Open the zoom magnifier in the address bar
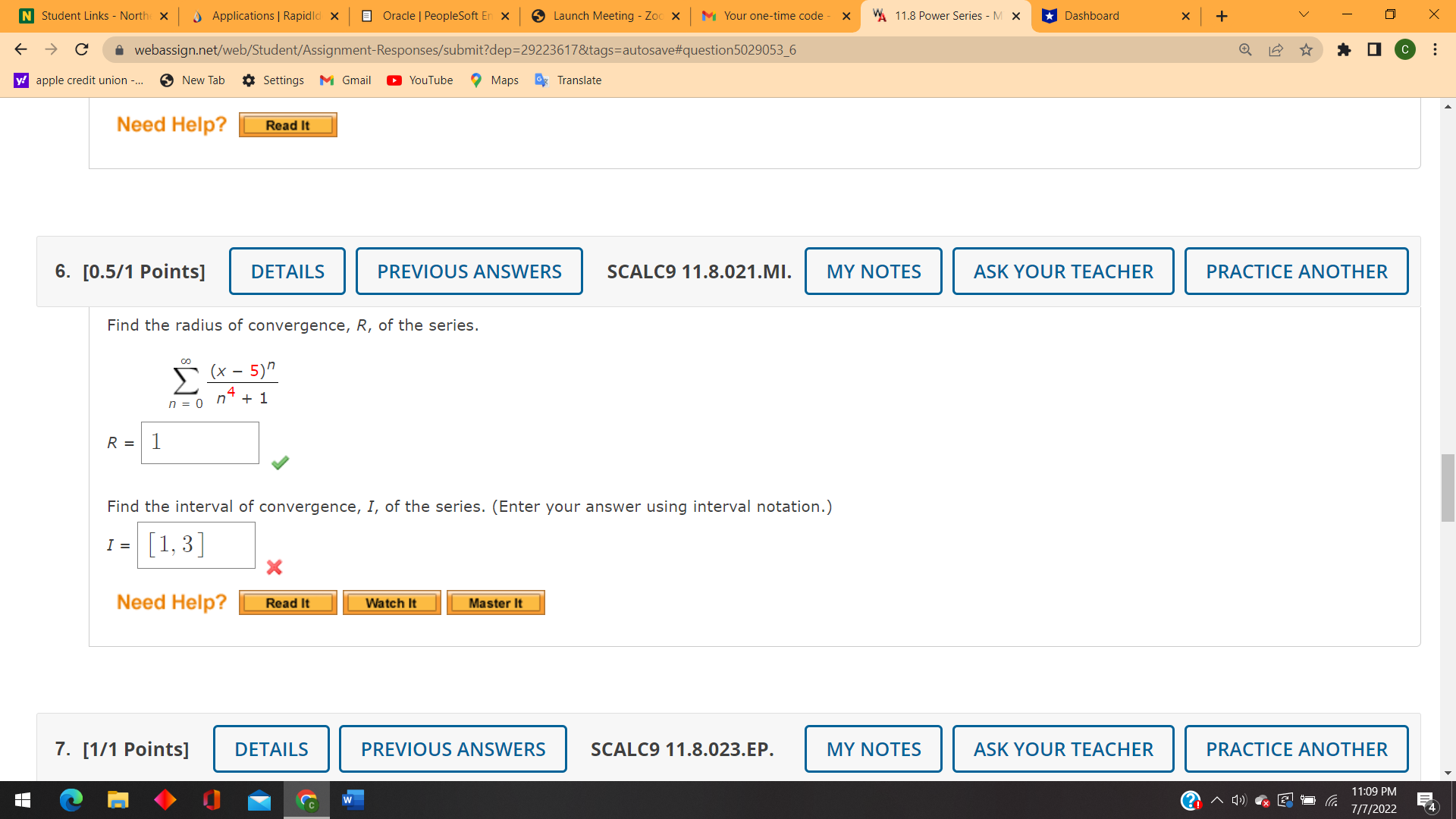Viewport: 1456px width, 819px height. [x=1245, y=49]
